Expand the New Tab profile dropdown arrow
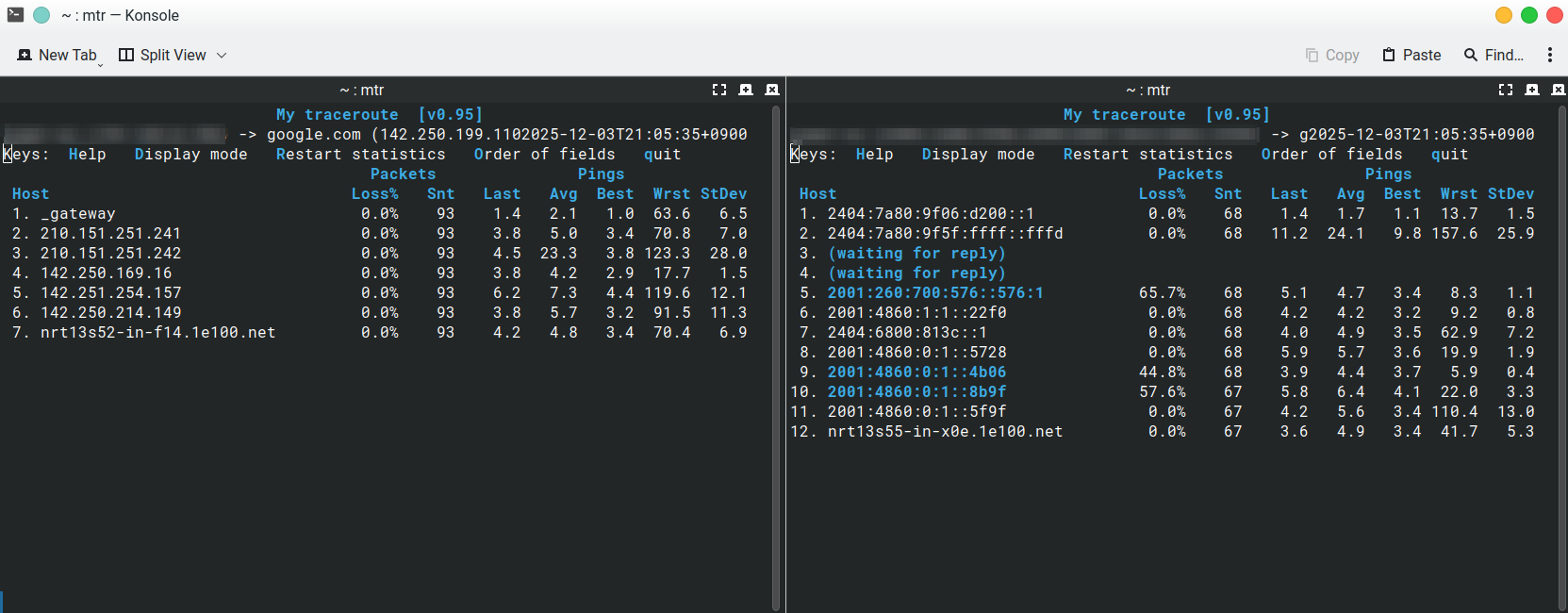 tap(101, 63)
